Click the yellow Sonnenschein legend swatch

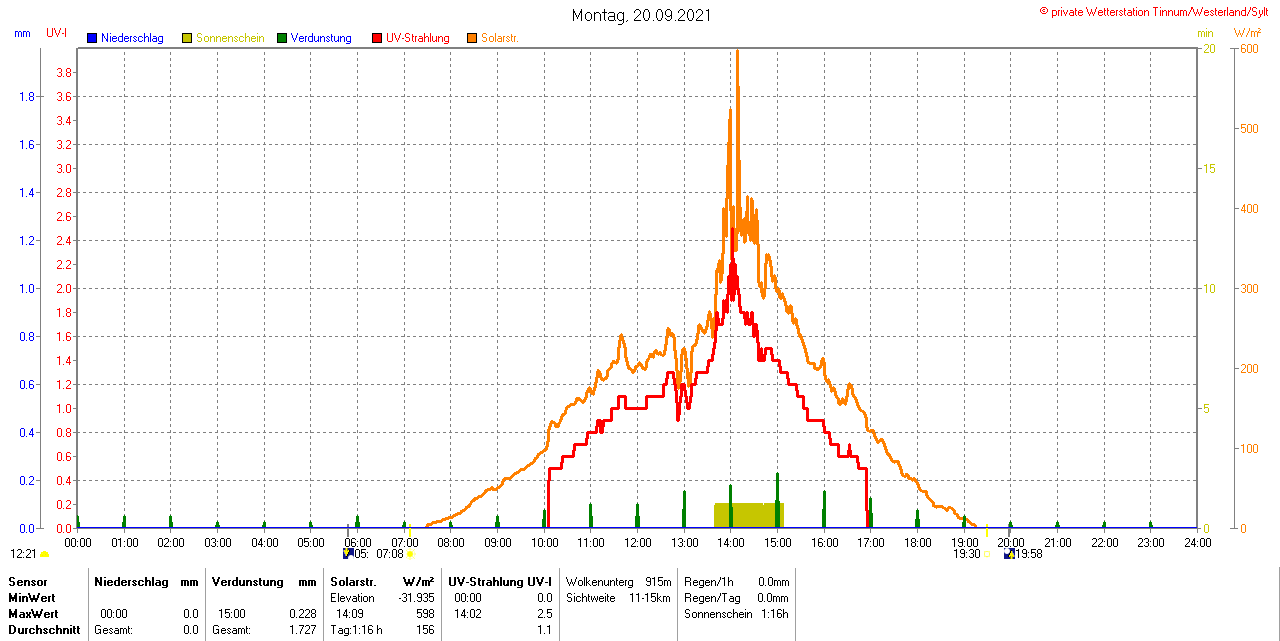187,38
